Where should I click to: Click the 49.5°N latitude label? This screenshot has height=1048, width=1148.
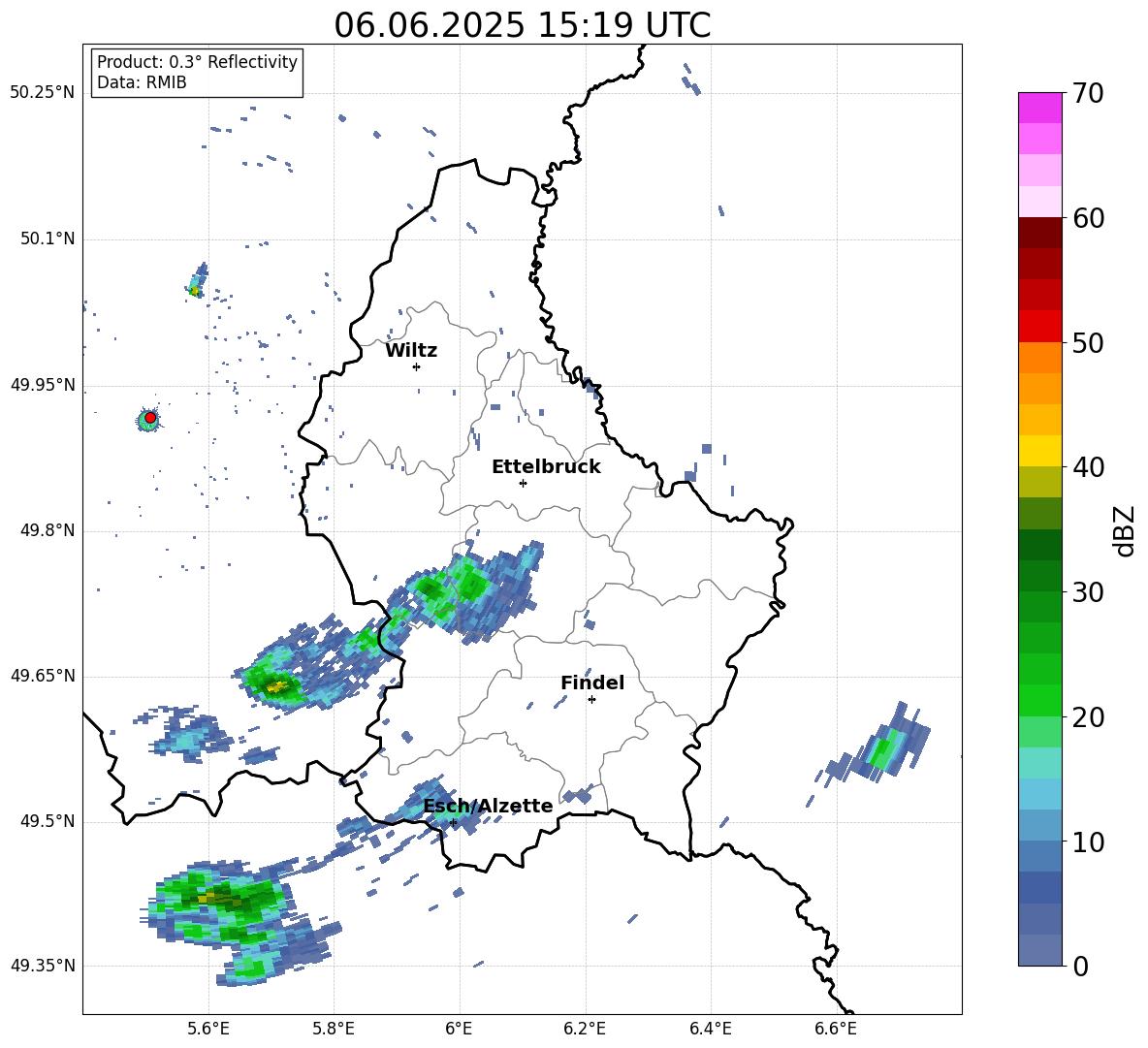coord(48,821)
